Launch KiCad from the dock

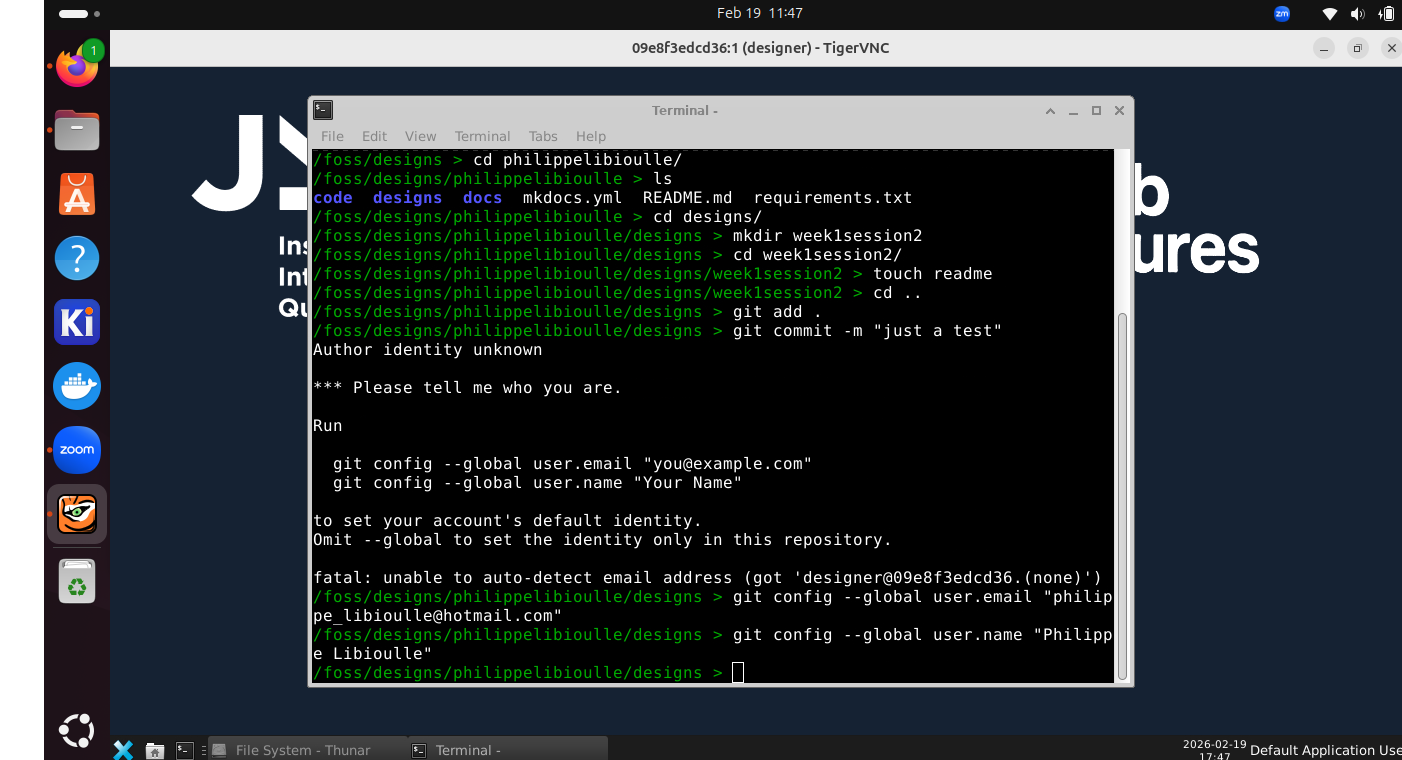(77, 322)
